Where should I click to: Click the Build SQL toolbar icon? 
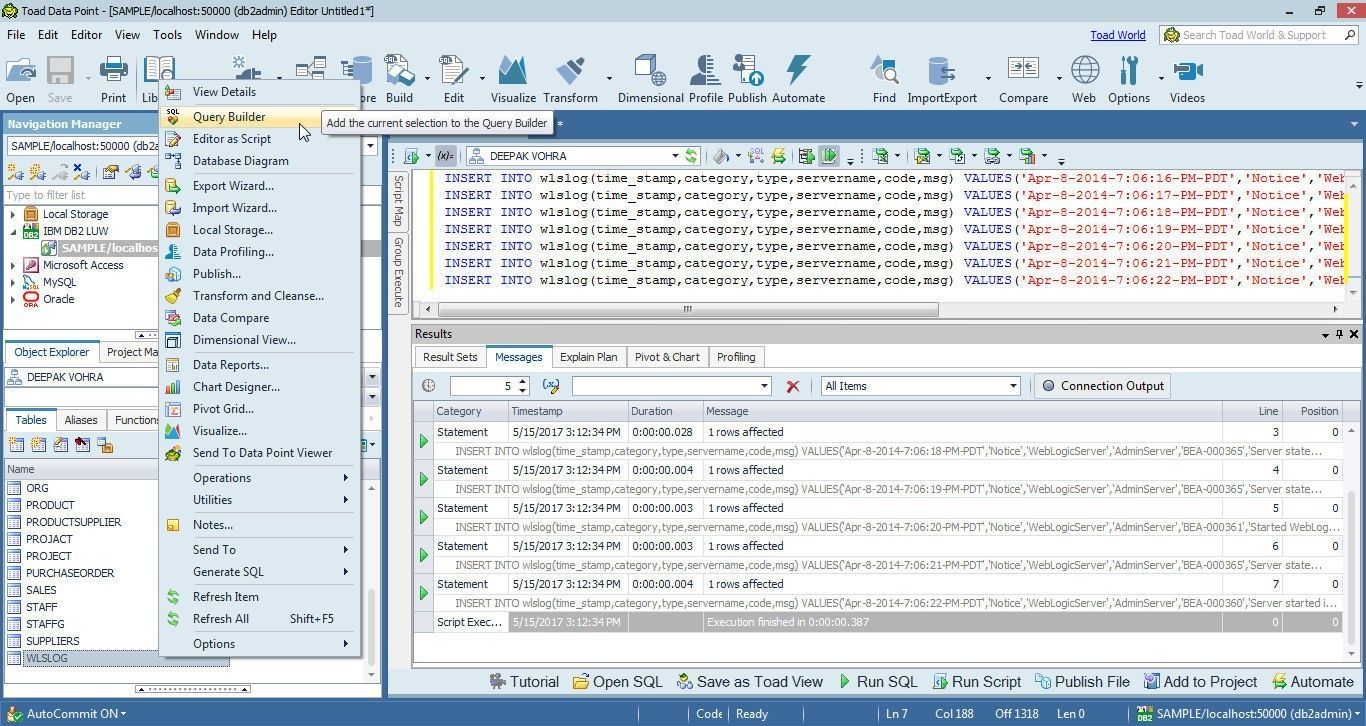[399, 80]
